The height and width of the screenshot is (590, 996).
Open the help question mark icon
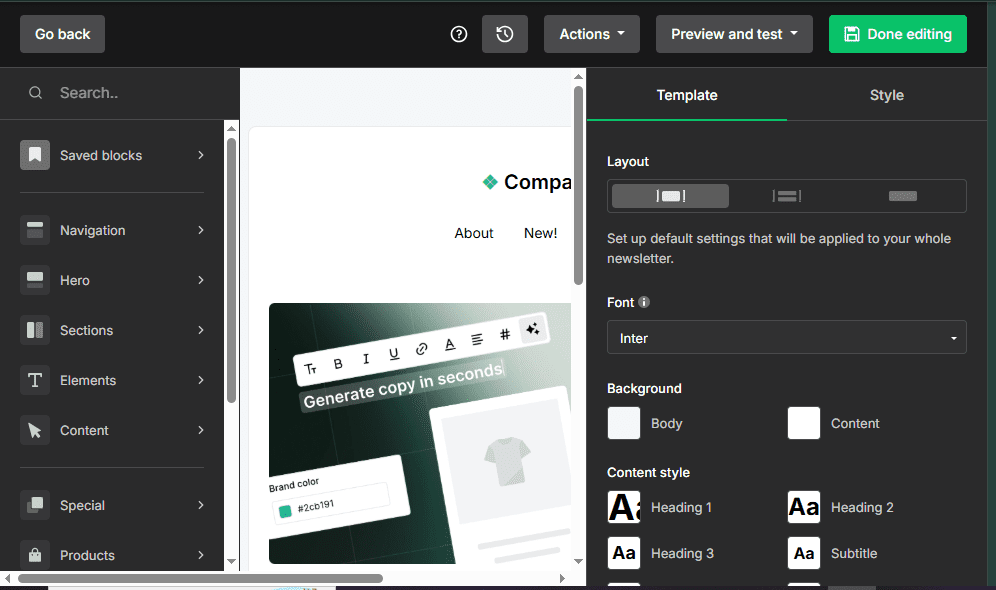[459, 34]
